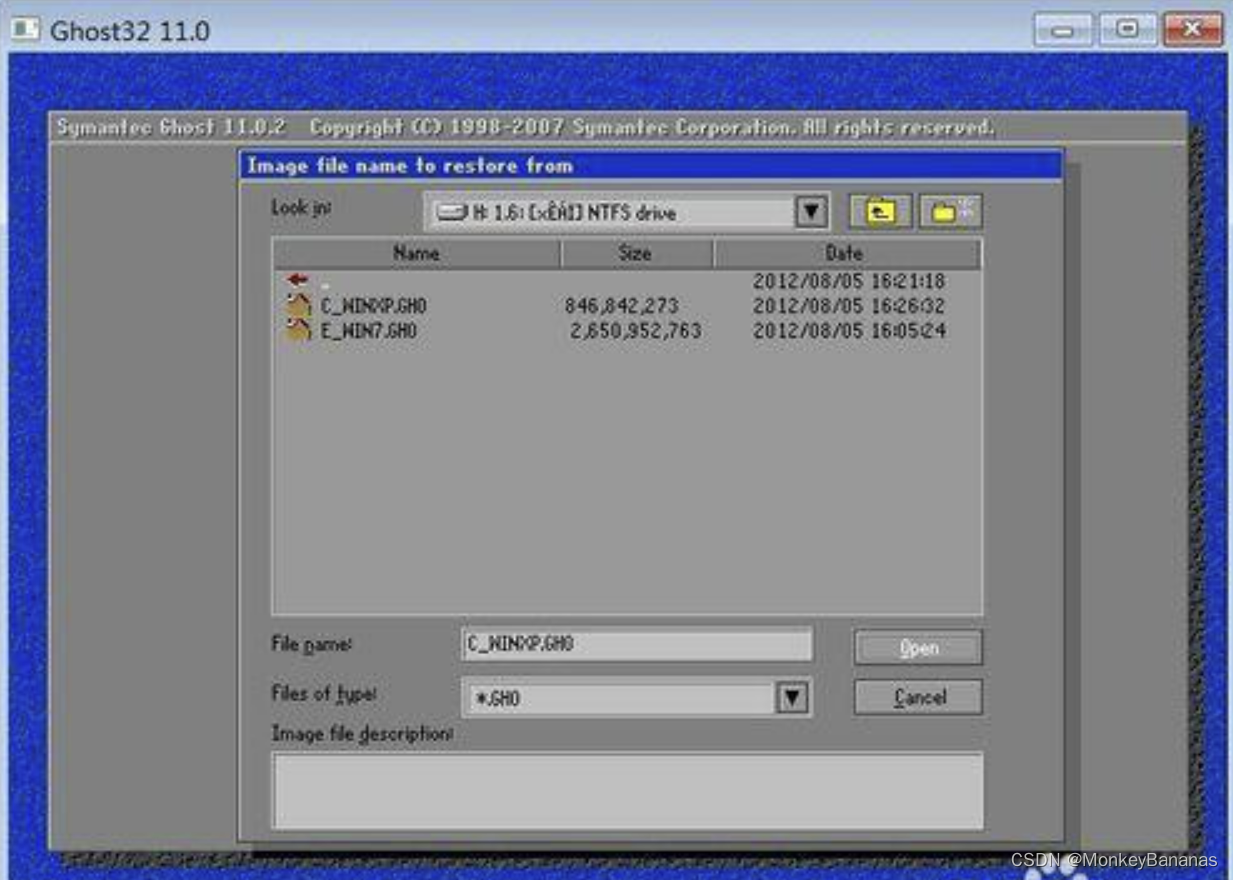
Task: Click the Cancel button
Action: coord(918,697)
